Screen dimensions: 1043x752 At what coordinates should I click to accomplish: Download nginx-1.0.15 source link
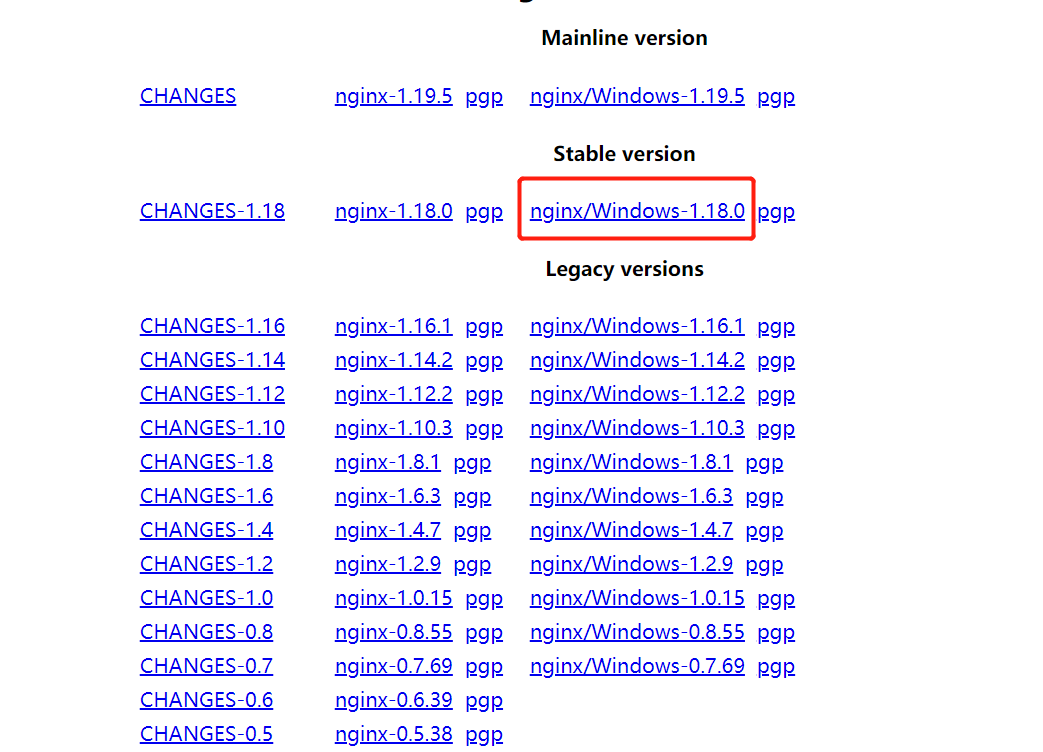point(394,598)
